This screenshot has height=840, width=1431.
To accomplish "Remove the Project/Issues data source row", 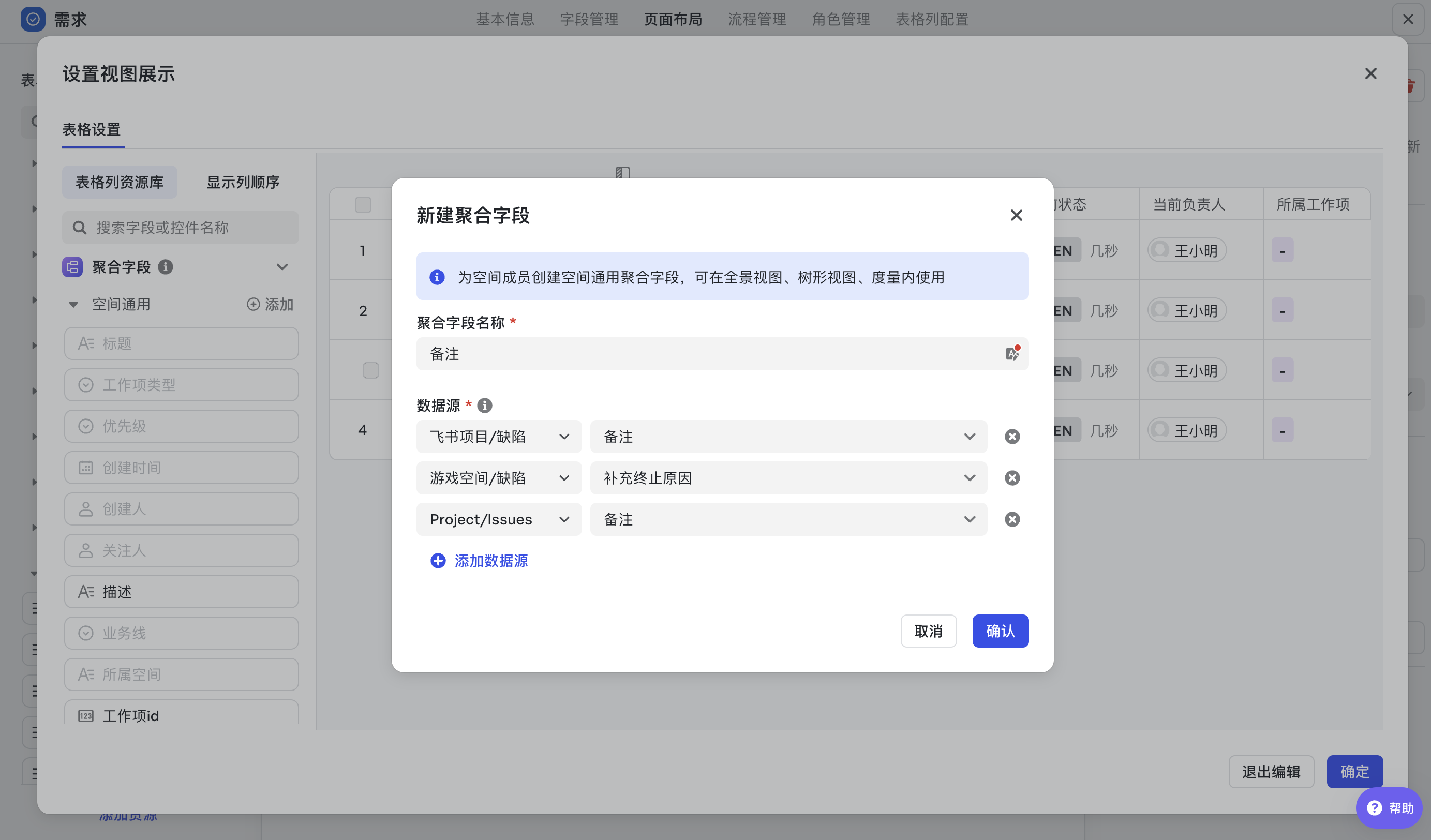I will tap(1012, 519).
